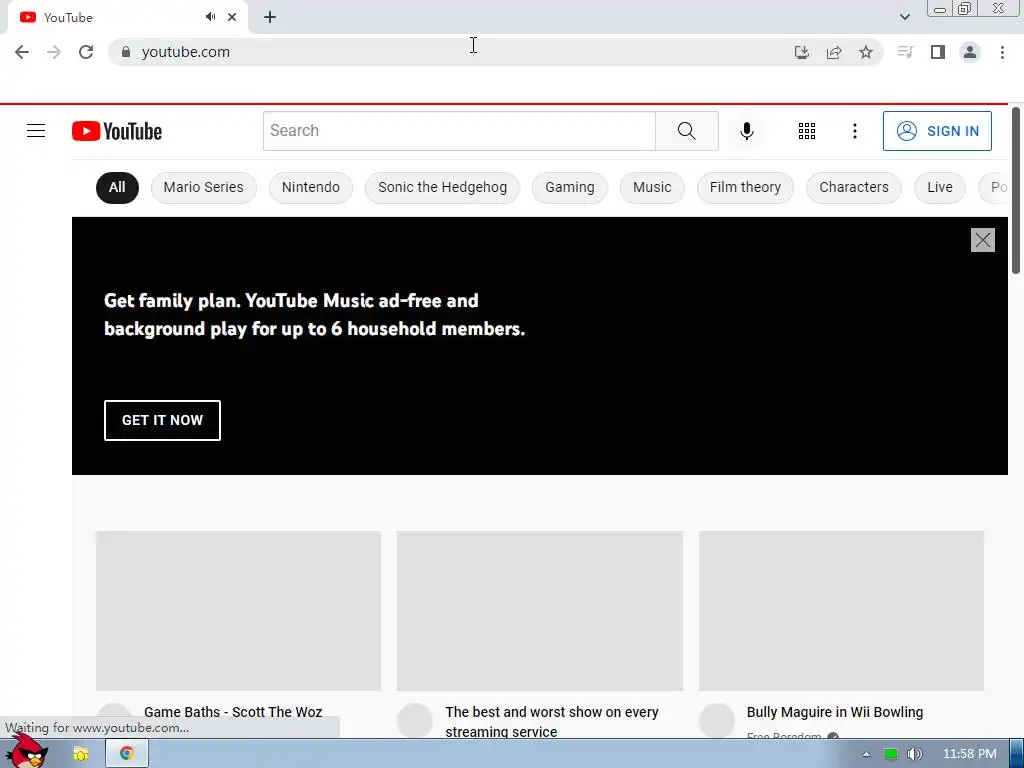
Task: Click the page vertical scrollbar thumb
Action: (1016, 191)
